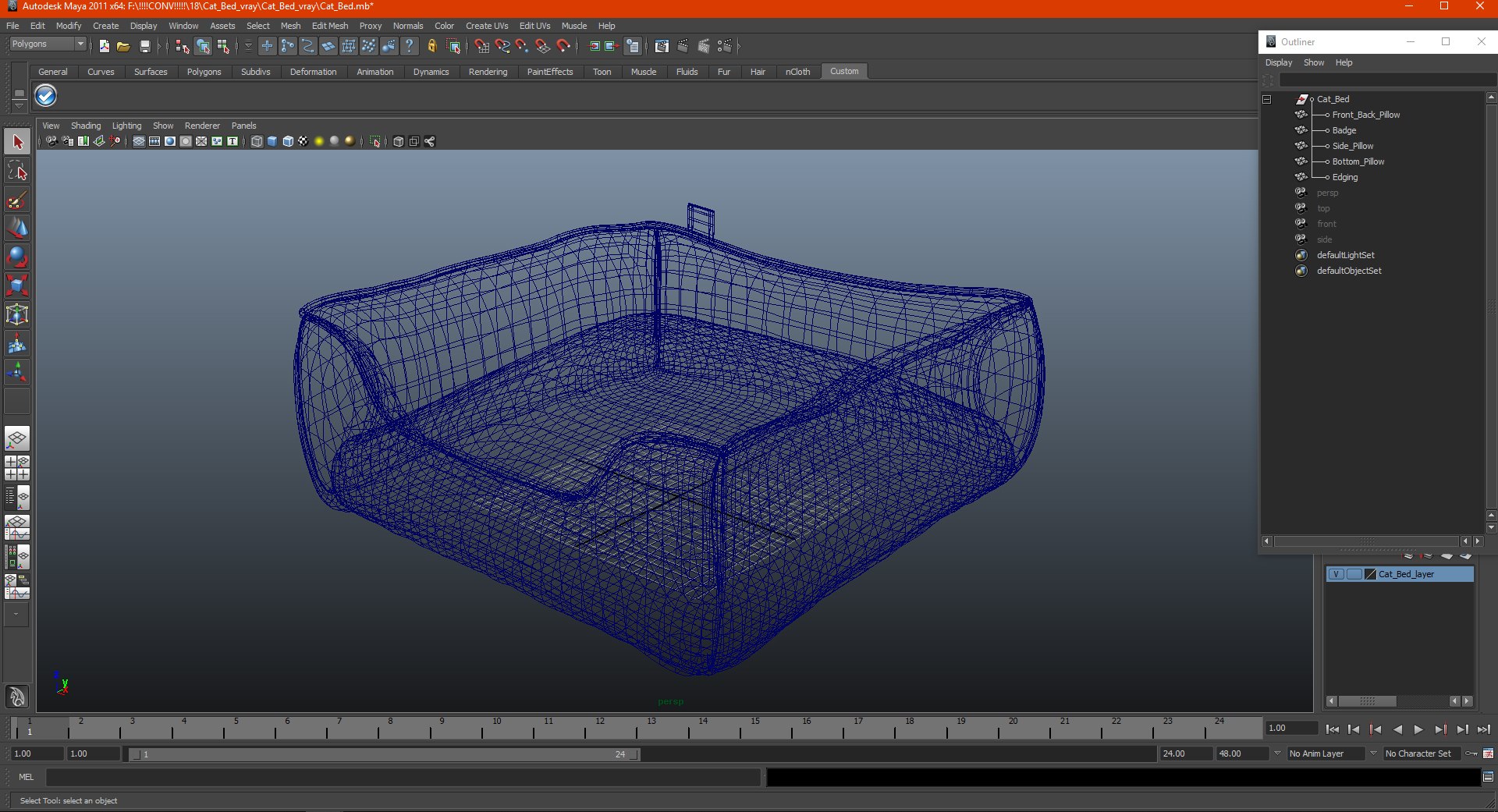
Task: Open the Render View window
Action: pyautogui.click(x=662, y=46)
